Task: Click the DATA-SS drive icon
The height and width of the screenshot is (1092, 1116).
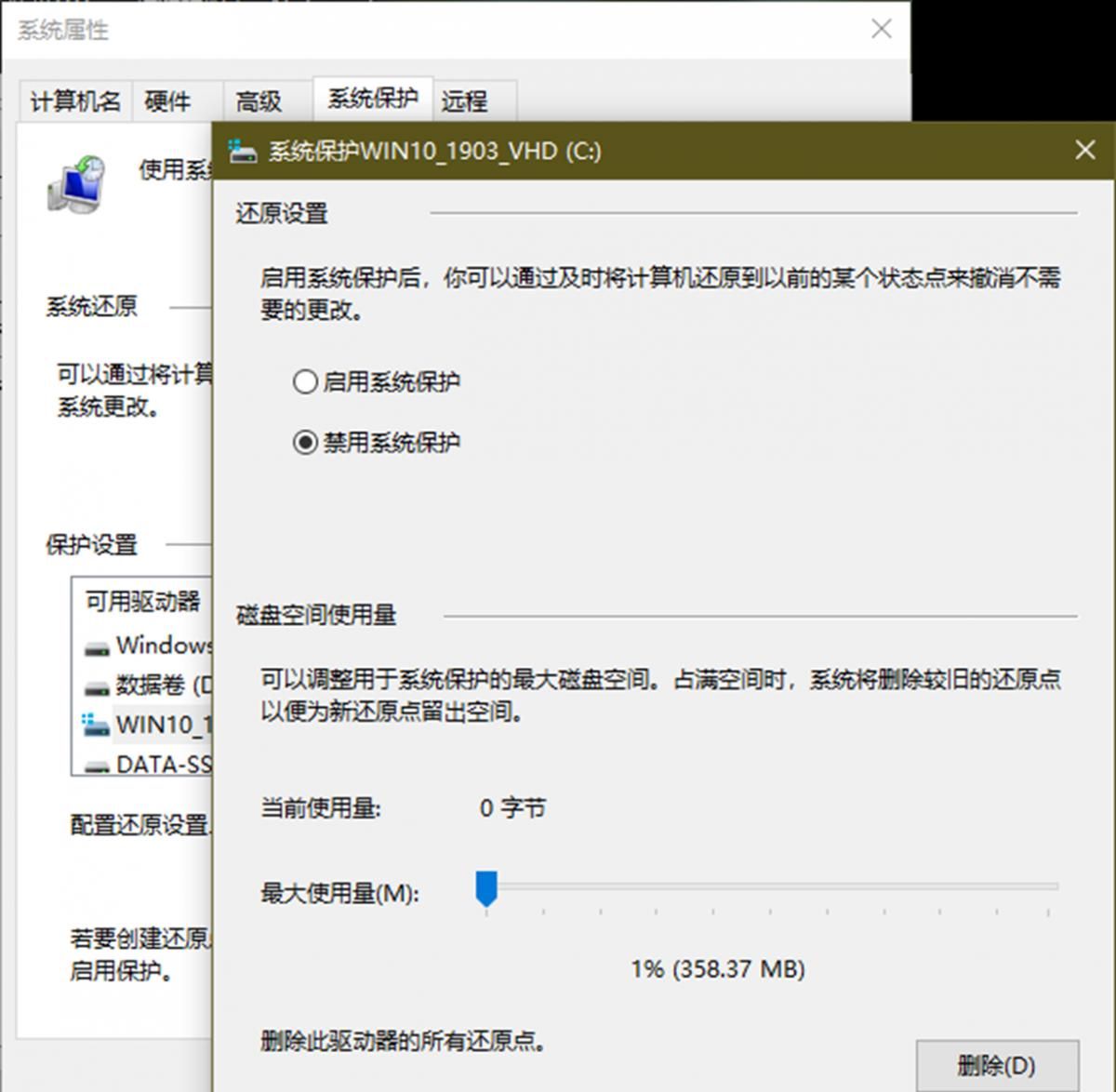Action: [x=96, y=765]
